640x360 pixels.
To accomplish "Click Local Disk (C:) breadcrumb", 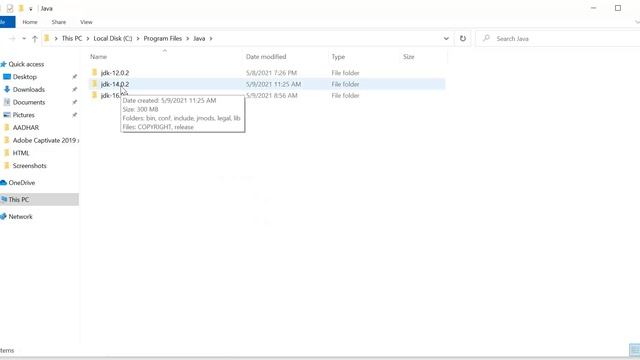I will pos(113,38).
